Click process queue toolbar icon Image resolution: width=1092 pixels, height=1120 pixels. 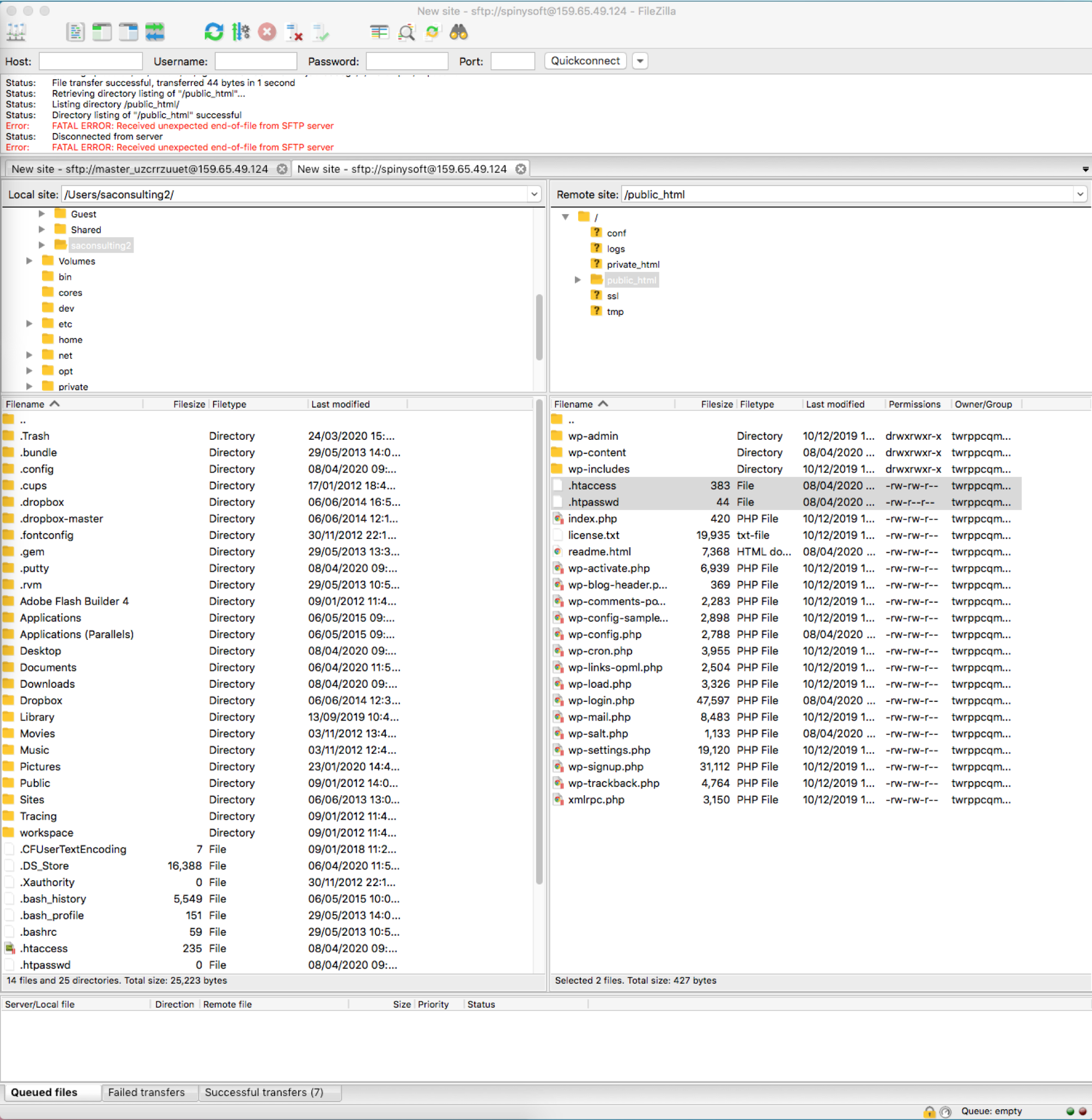point(240,32)
